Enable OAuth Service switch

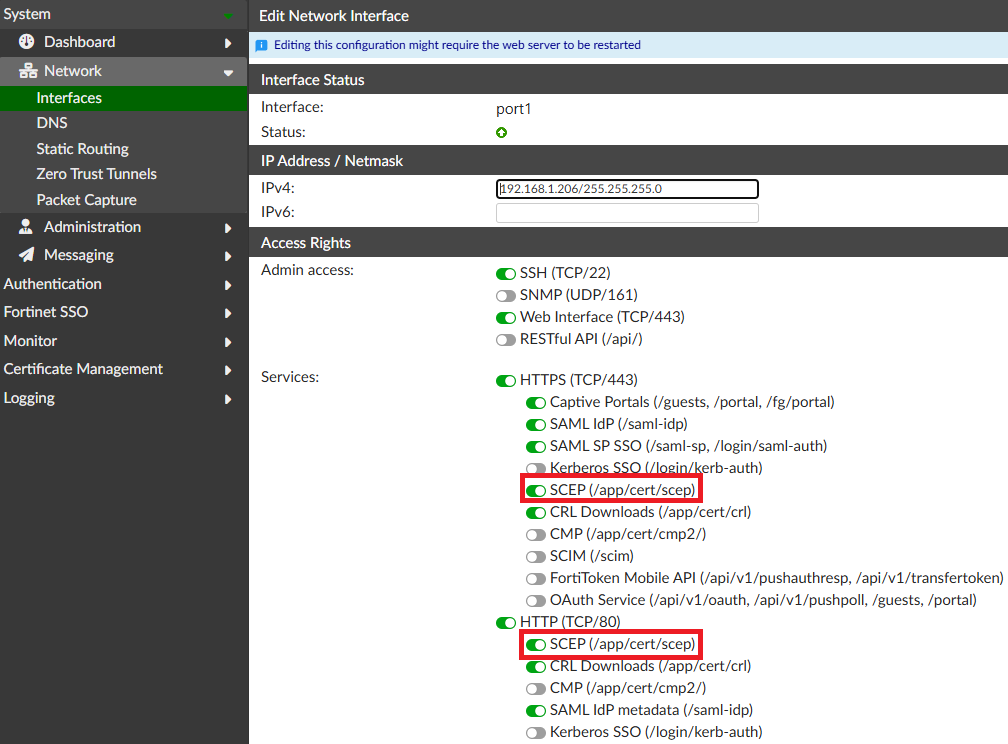[536, 601]
